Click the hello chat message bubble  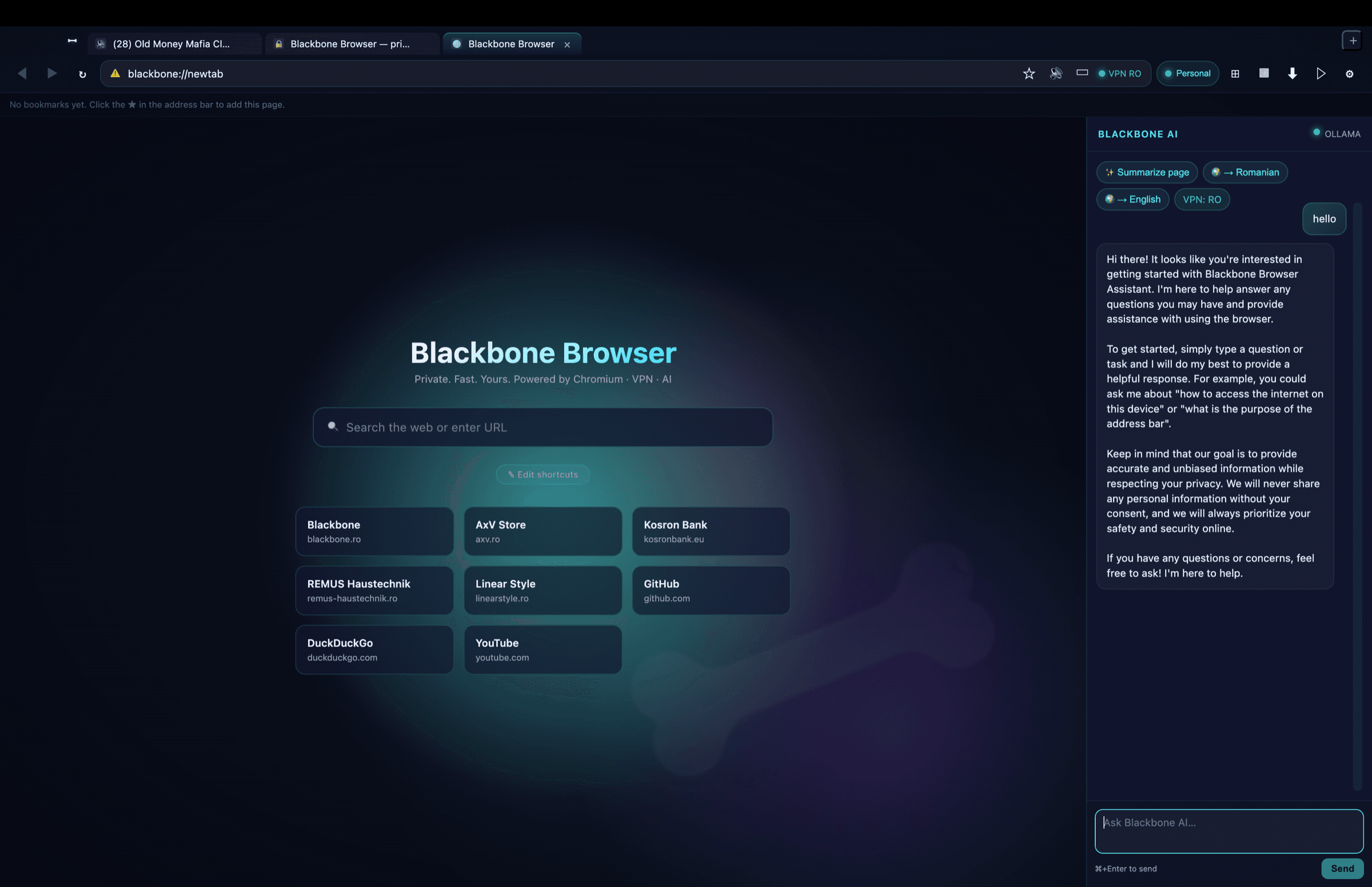1324,219
